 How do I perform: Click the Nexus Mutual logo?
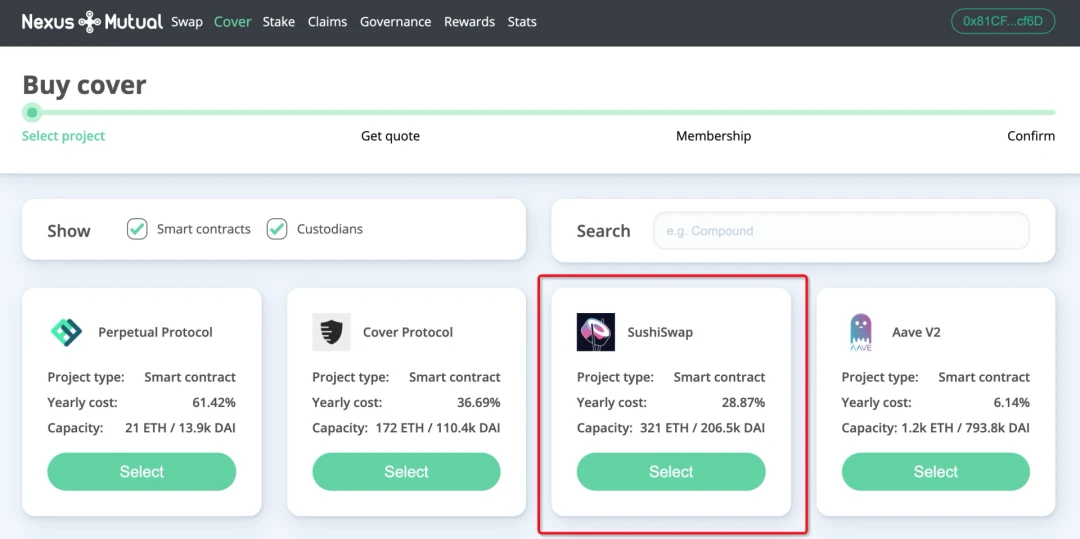(92, 21)
